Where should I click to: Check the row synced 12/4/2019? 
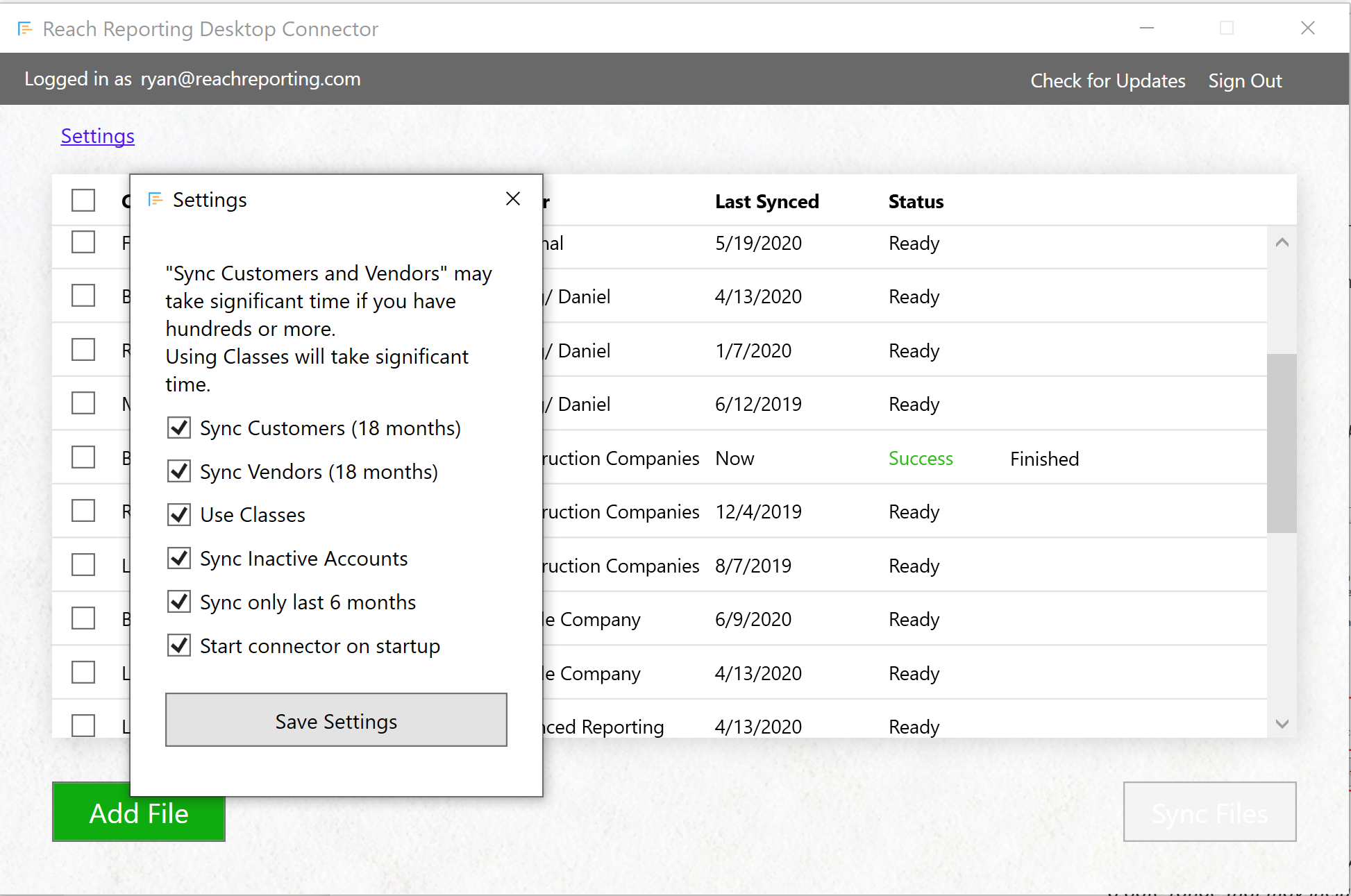point(83,511)
